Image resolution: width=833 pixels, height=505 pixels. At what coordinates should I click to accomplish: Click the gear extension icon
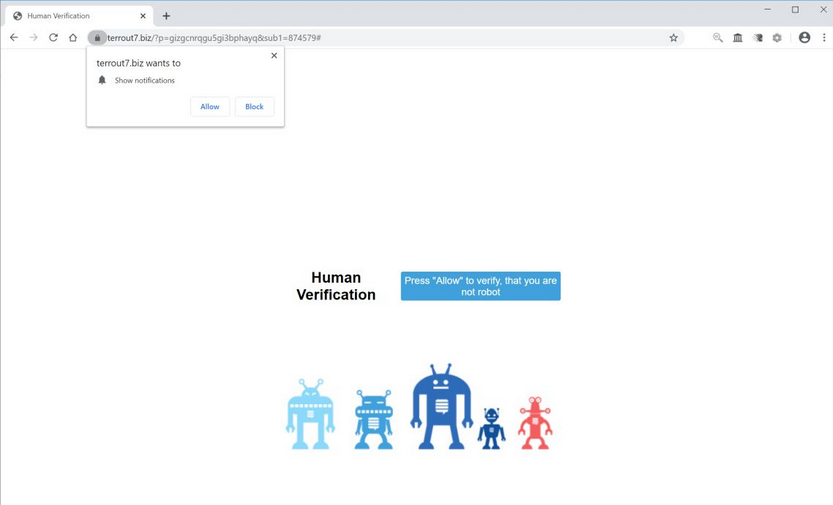point(777,38)
